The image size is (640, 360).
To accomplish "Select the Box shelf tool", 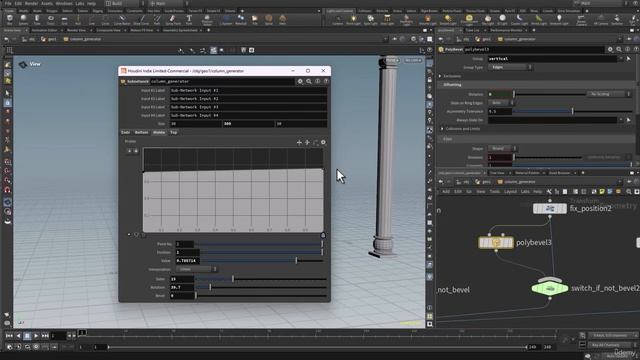I will point(10,19).
